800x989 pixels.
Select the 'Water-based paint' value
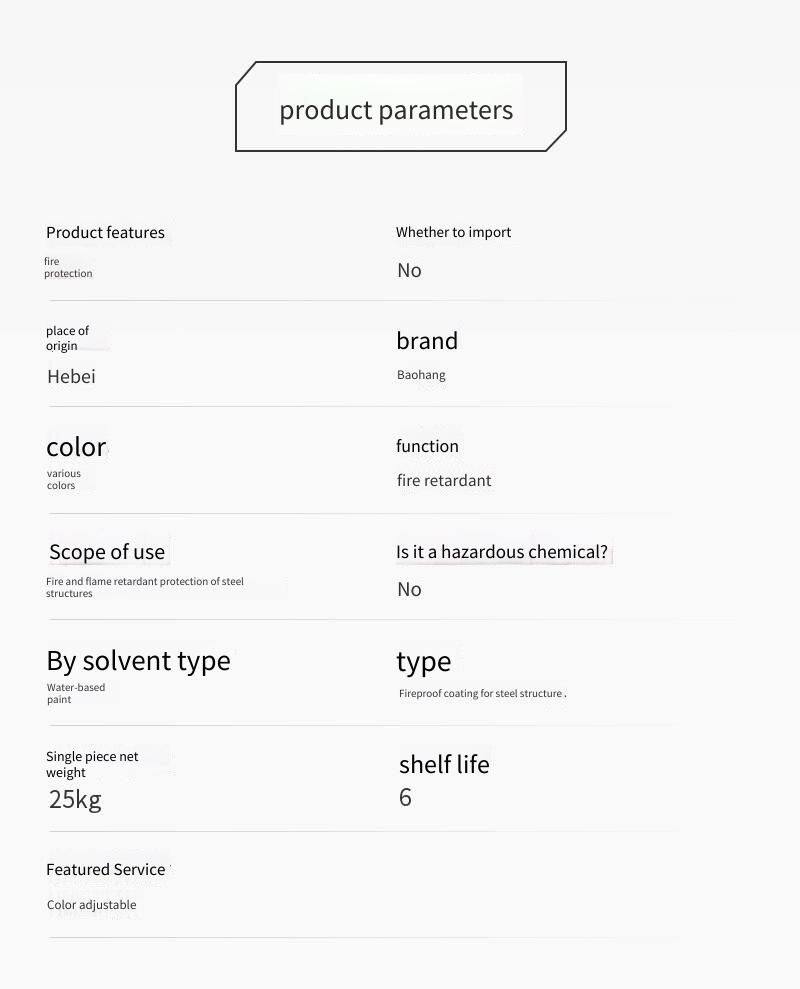coord(75,693)
